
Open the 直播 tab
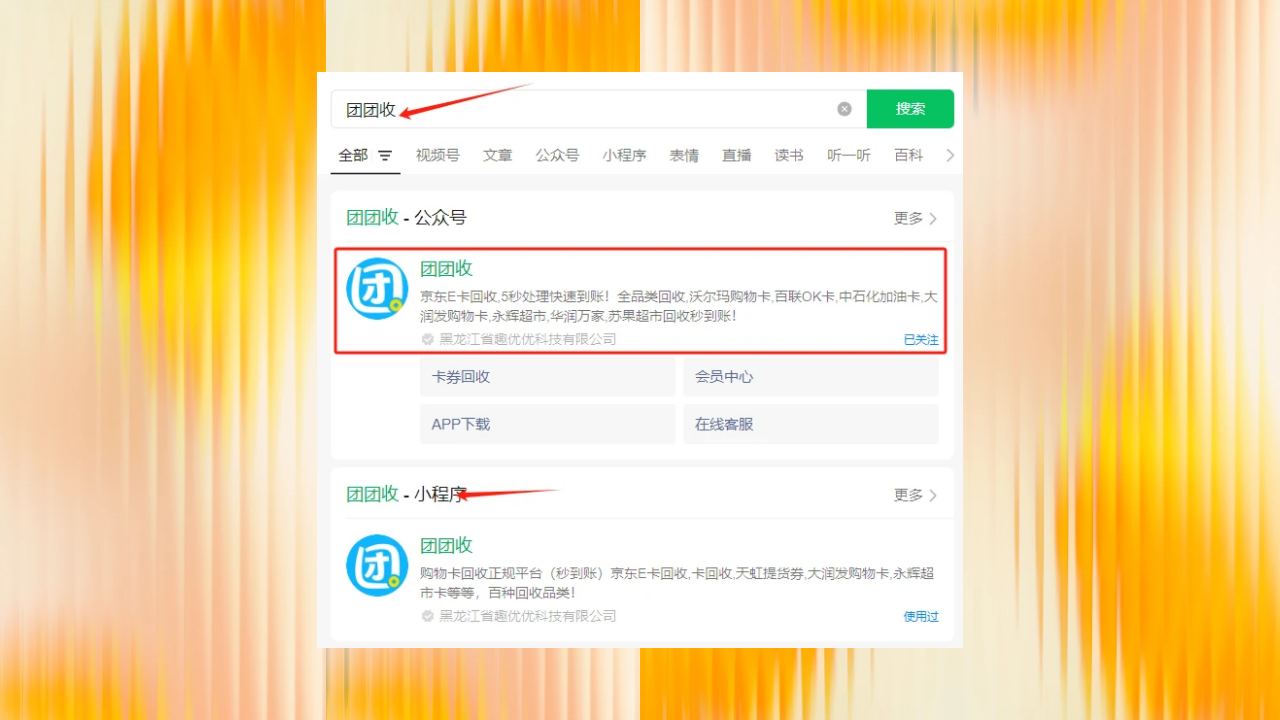click(737, 155)
